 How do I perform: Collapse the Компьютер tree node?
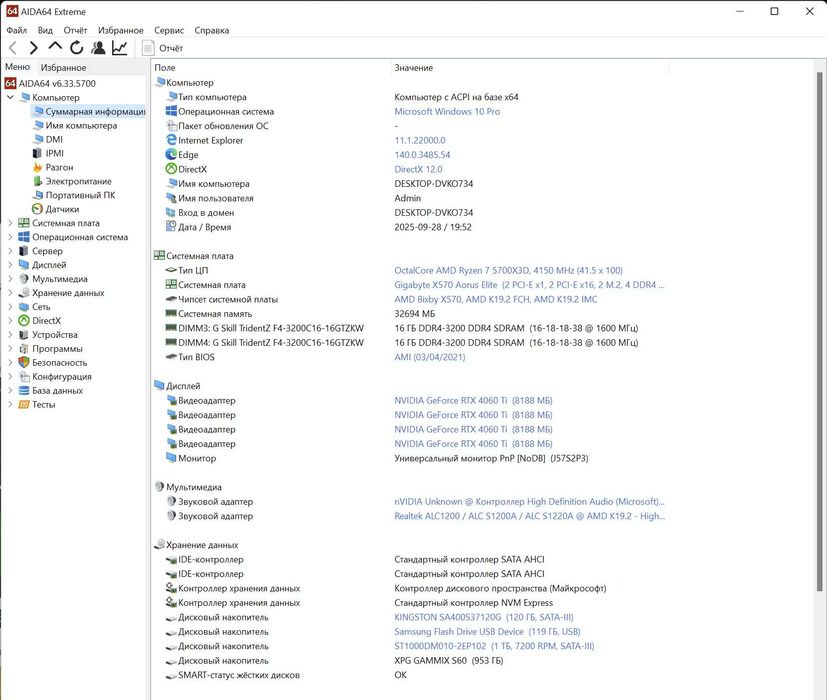point(10,98)
